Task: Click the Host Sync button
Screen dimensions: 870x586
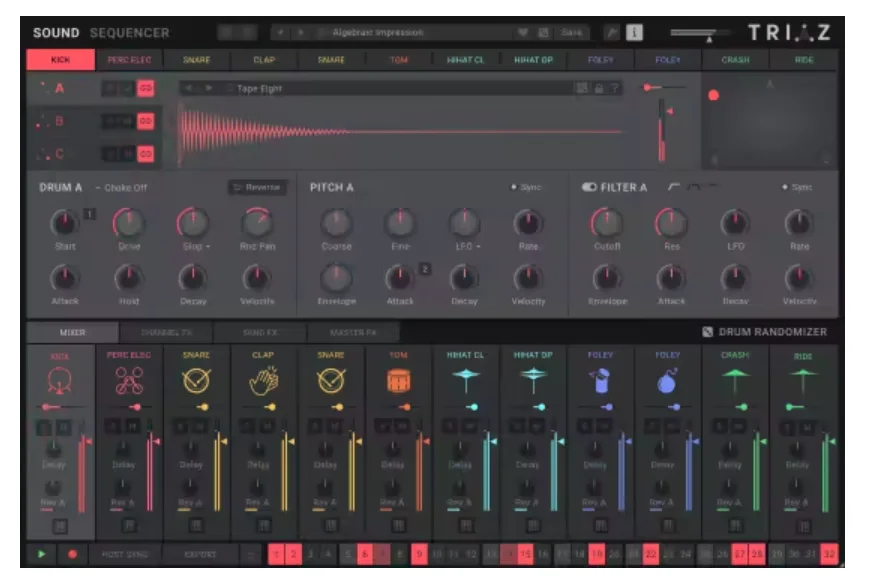Action: [x=125, y=554]
